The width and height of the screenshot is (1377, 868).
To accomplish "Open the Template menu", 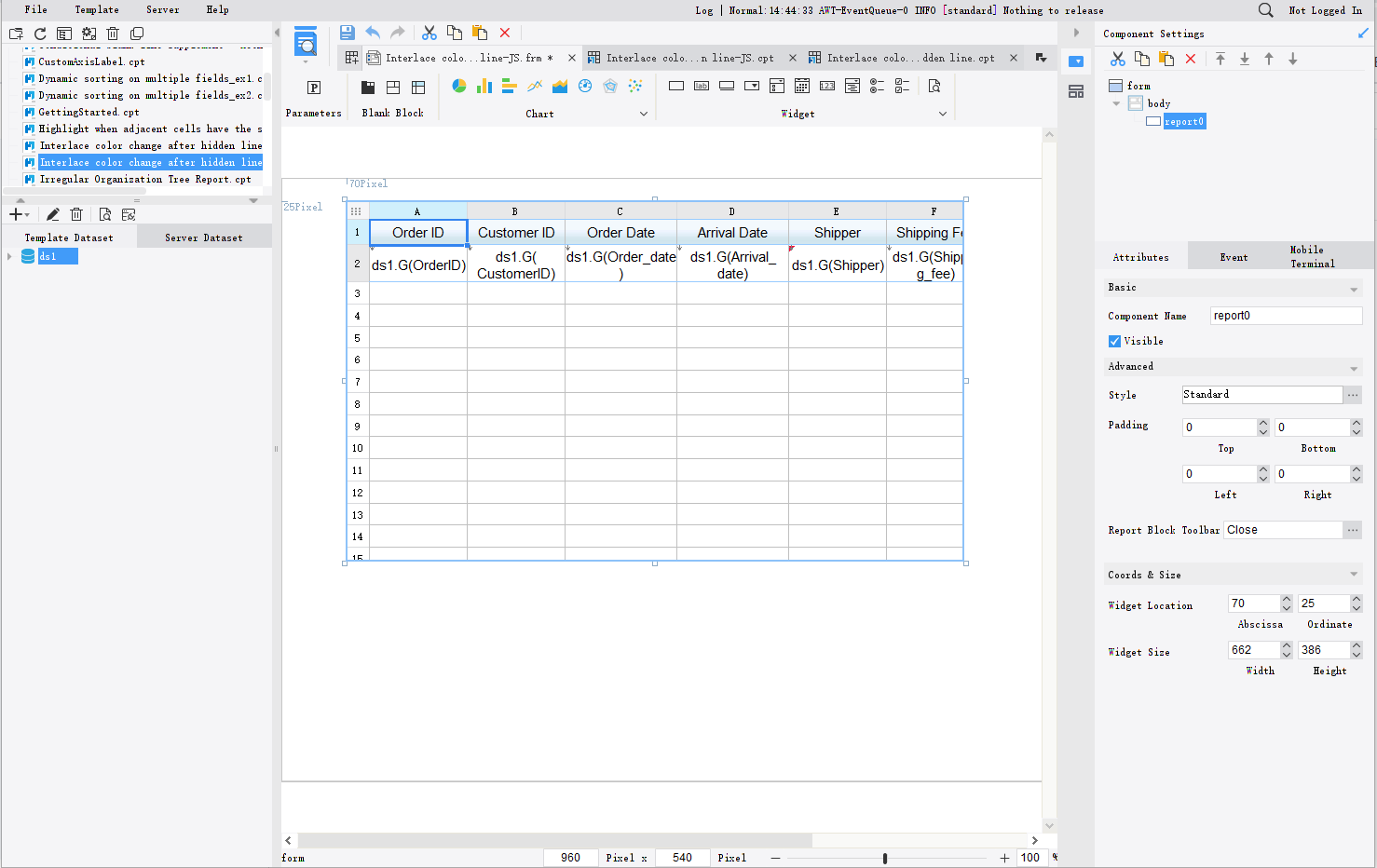I will pos(97,9).
